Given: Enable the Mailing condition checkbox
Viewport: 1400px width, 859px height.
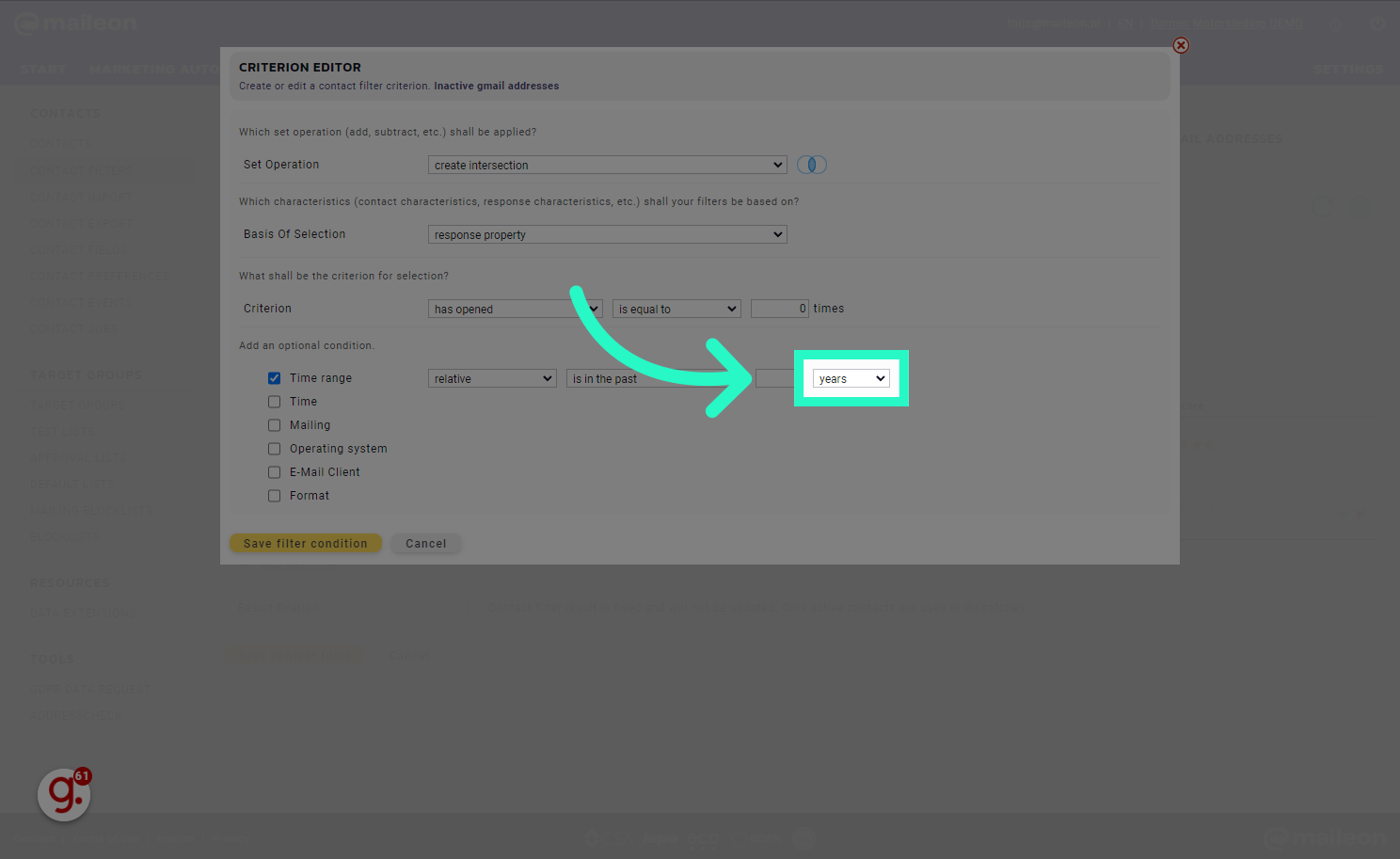Looking at the screenshot, I should [x=274, y=425].
